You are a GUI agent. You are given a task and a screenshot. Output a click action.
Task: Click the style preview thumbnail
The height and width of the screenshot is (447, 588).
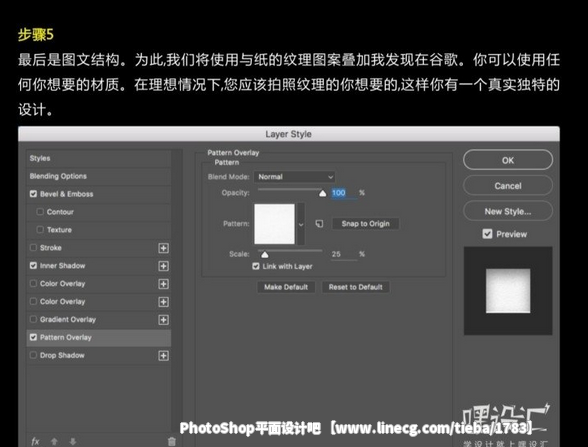click(x=508, y=291)
